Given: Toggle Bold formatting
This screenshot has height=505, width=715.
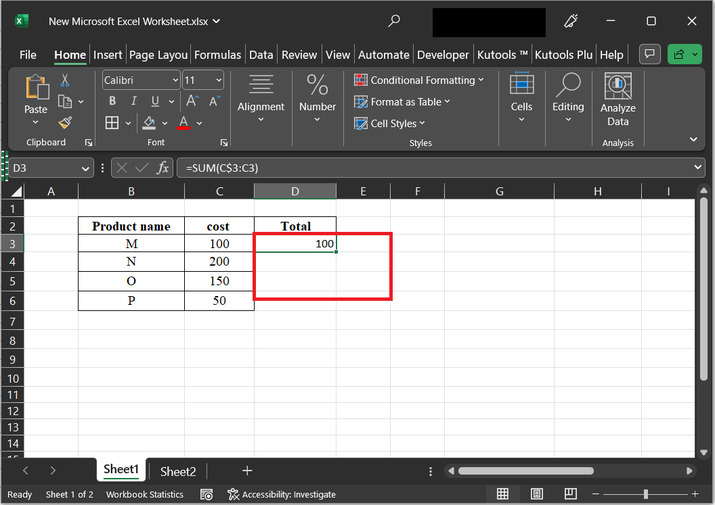Looking at the screenshot, I should pos(112,101).
